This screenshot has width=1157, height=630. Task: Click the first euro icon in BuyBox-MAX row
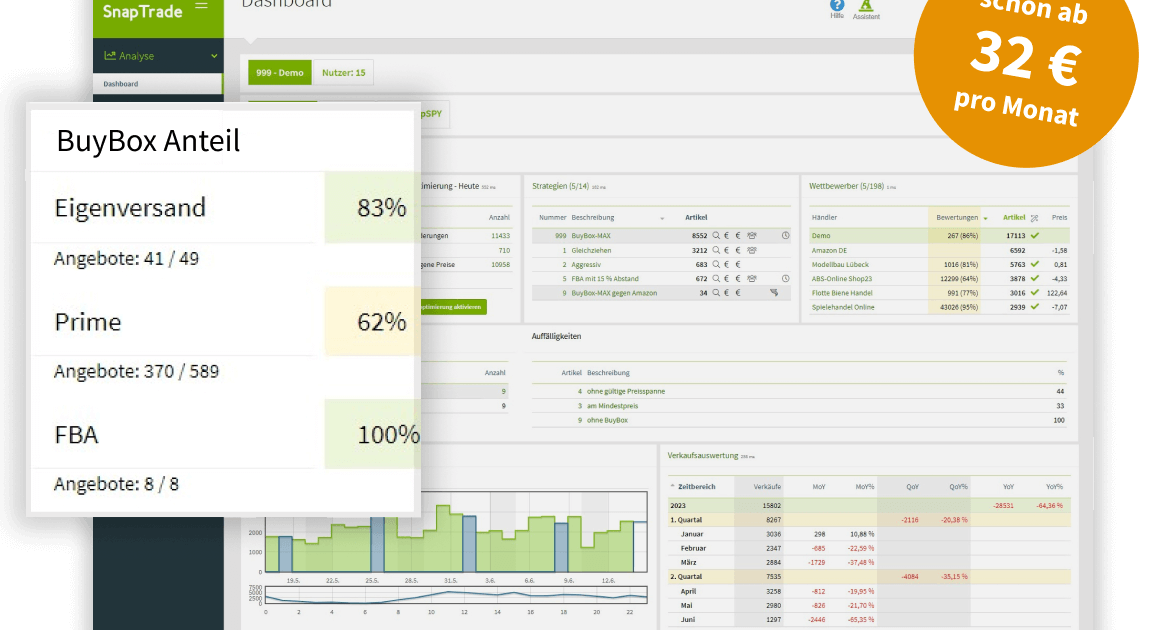point(727,236)
